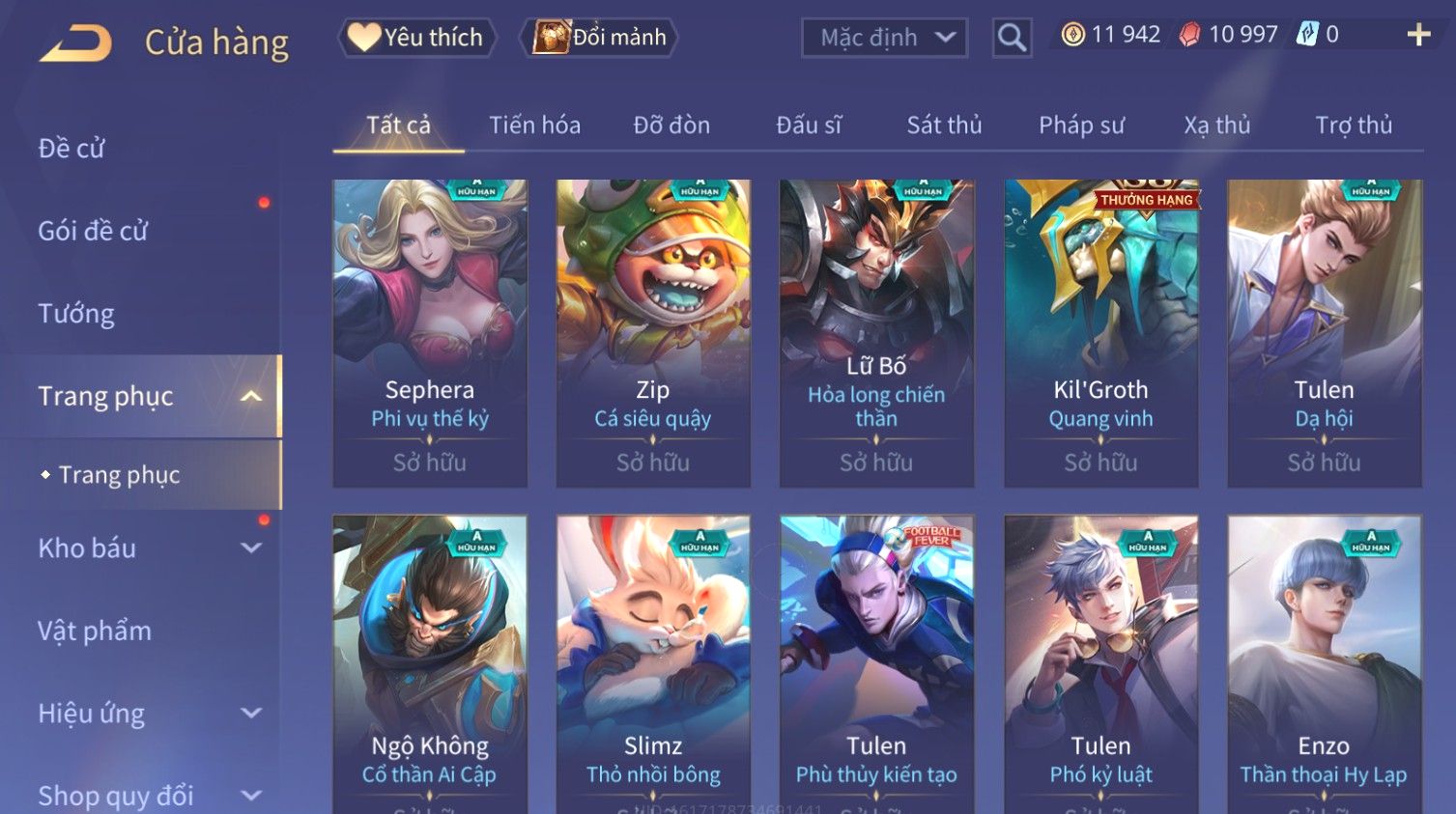Tap the plus icon to add currency

click(1418, 35)
